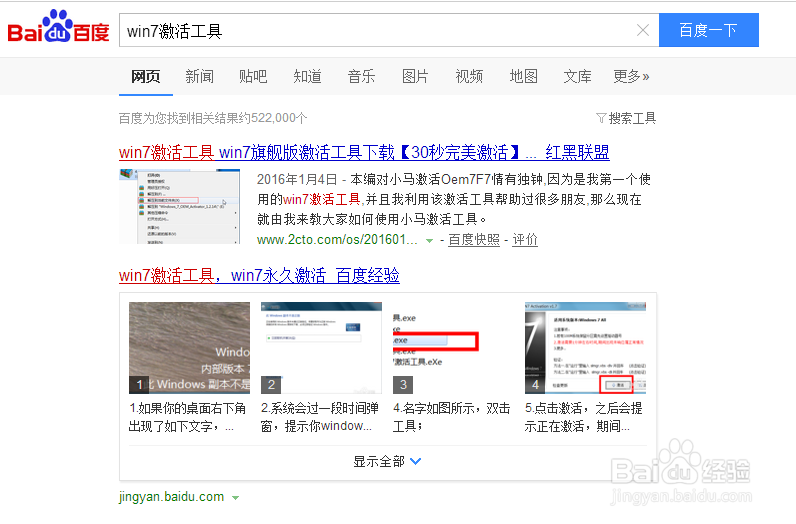This screenshot has width=796, height=524.
Task: Go to the 地图 tab
Action: click(x=523, y=77)
